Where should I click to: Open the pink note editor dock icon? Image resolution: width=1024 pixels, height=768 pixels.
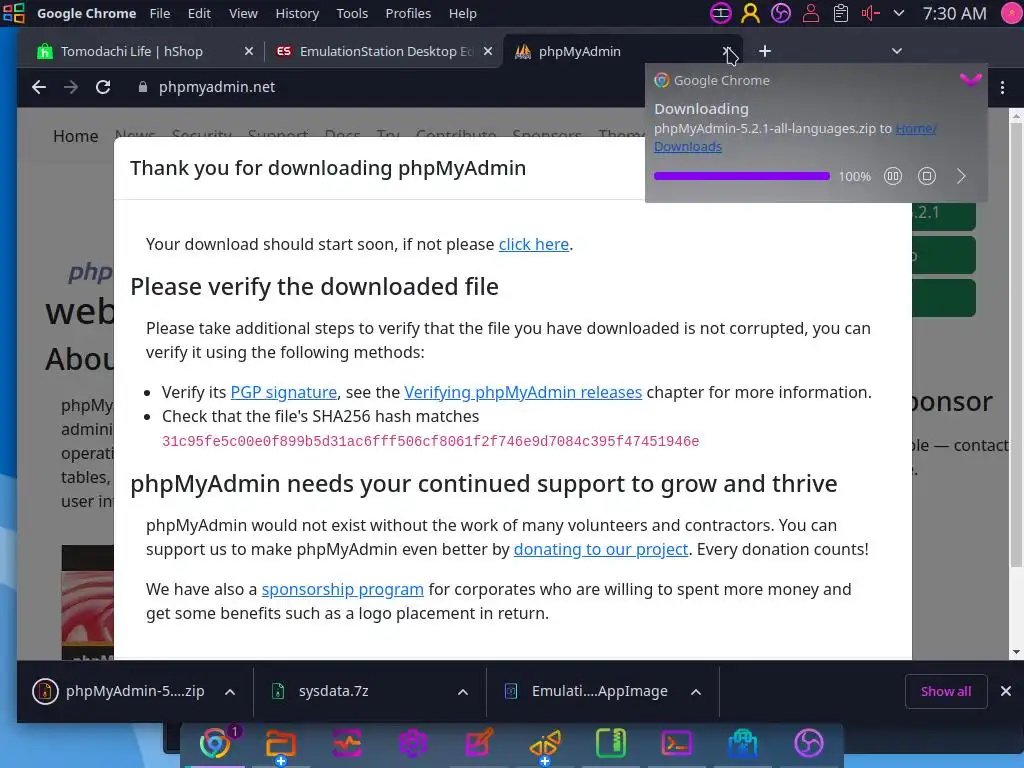click(479, 743)
